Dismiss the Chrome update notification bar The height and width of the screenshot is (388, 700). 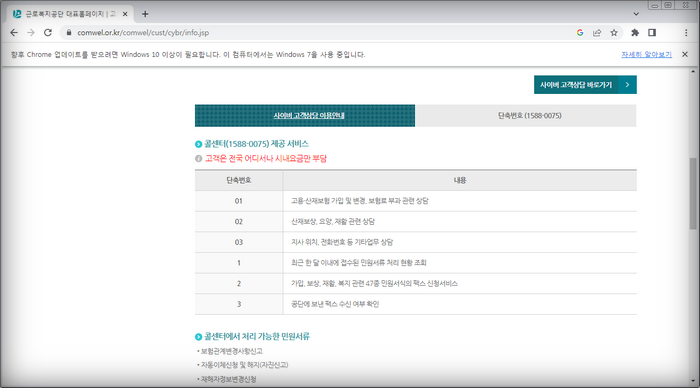(x=685, y=54)
